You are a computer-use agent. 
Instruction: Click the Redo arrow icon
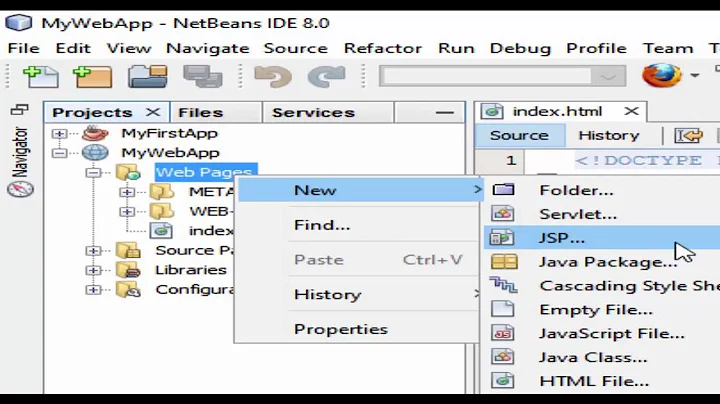[326, 77]
